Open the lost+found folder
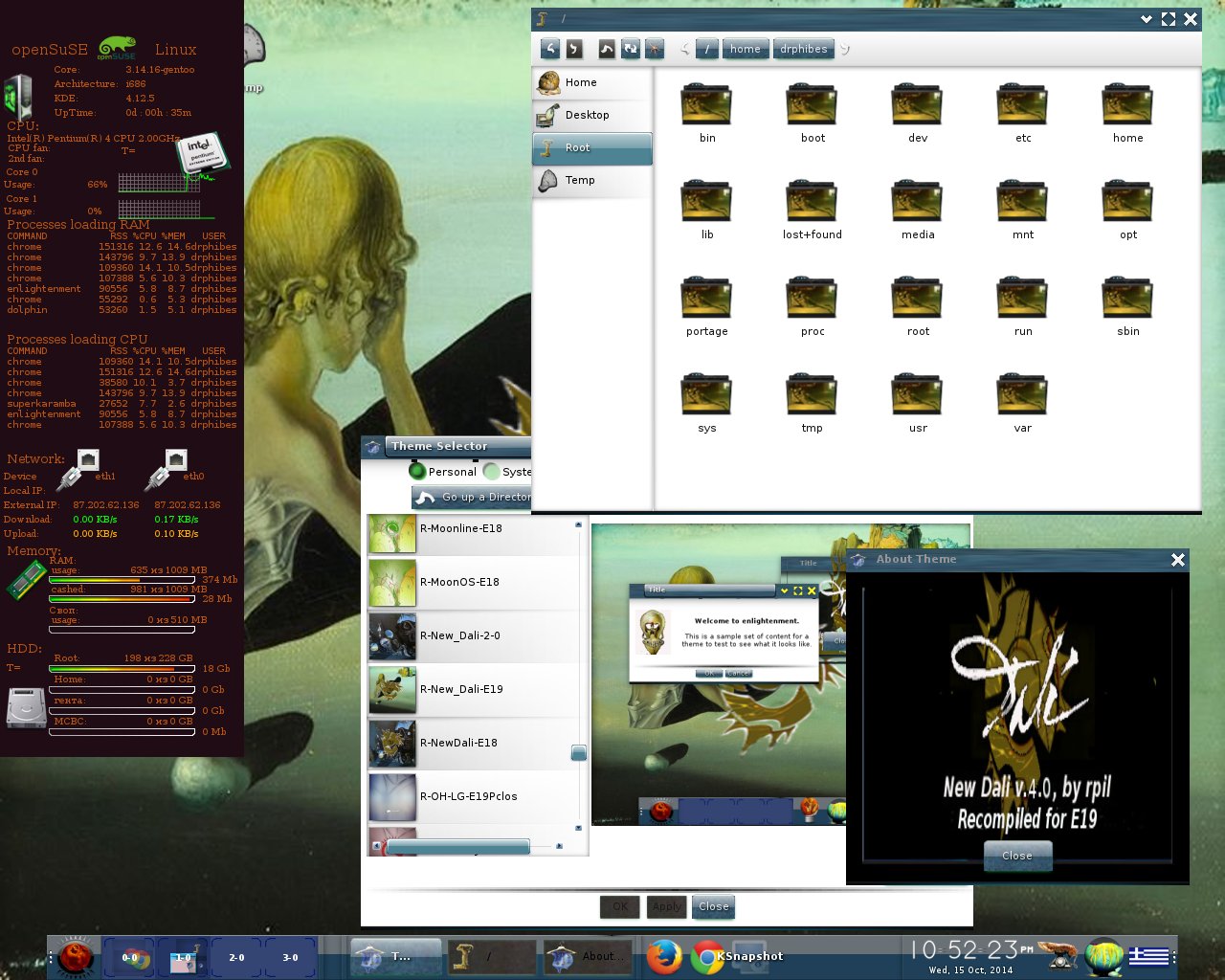Viewport: 1225px width, 980px height. point(813,210)
